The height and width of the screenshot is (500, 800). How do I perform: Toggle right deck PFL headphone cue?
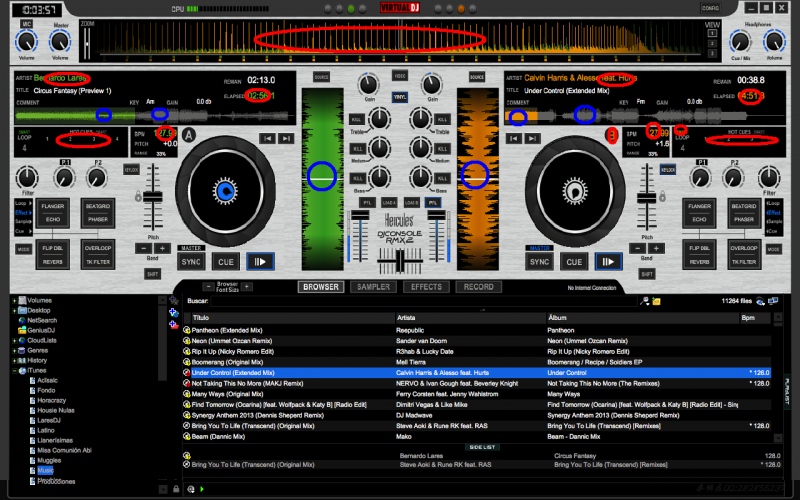click(433, 203)
